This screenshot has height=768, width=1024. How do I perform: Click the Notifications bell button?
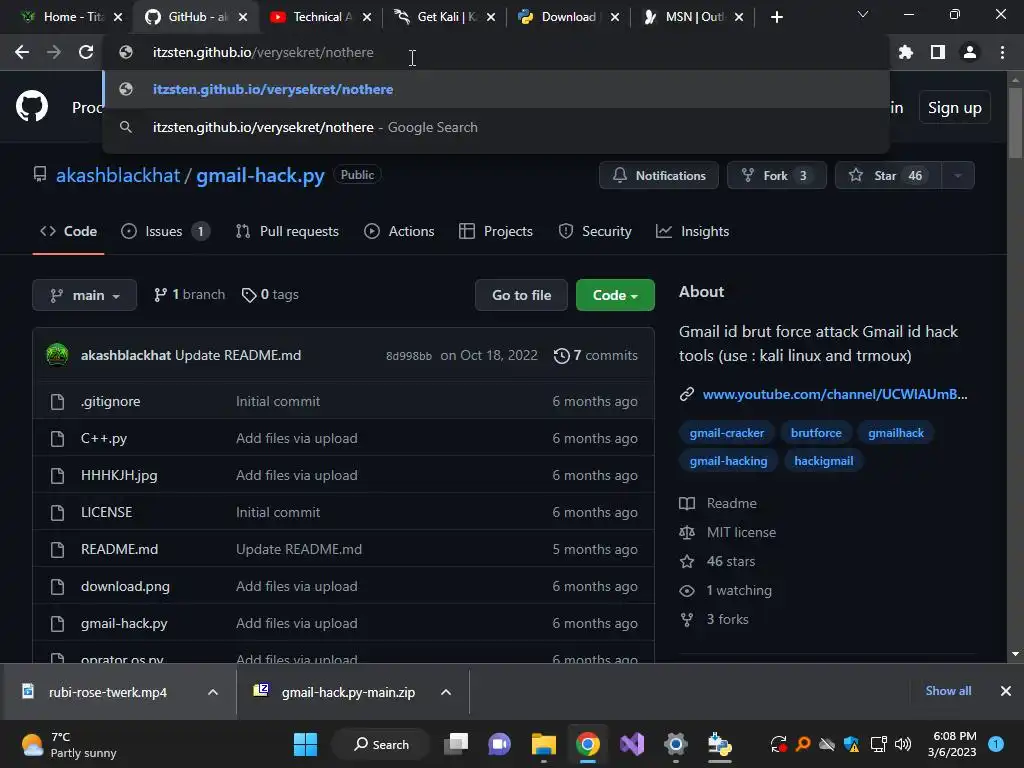[659, 176]
